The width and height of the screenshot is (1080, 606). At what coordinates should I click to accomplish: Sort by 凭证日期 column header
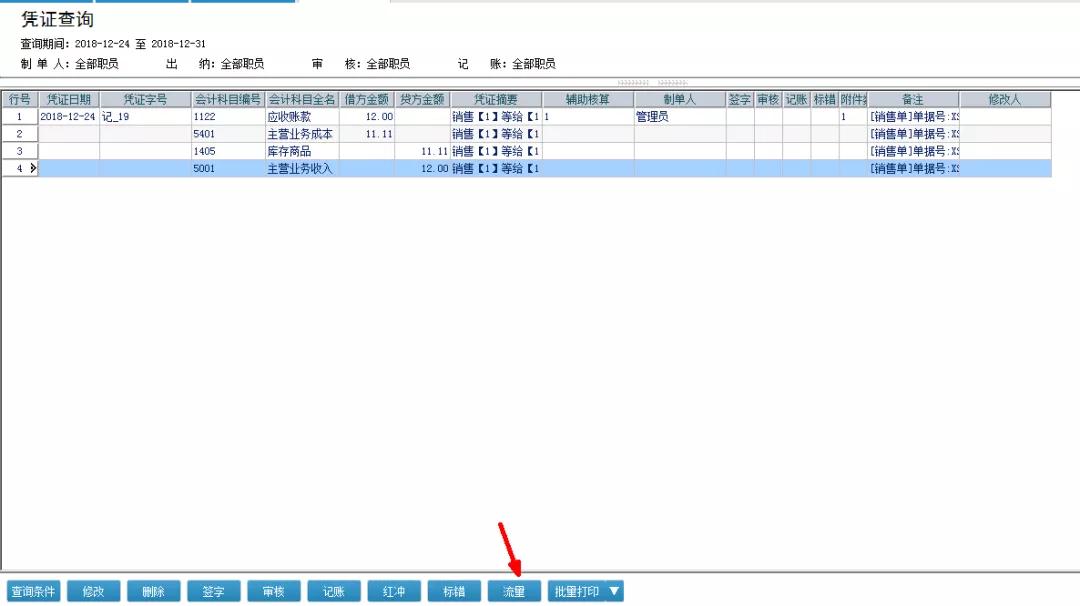(69, 100)
